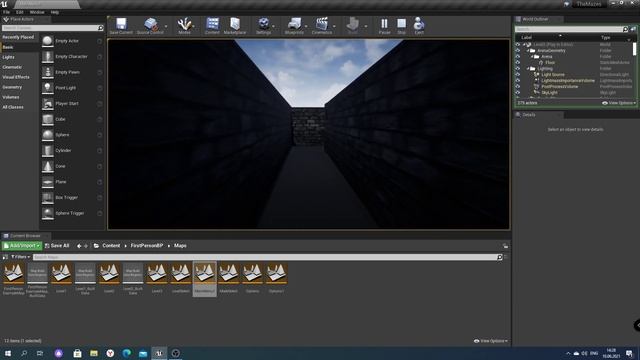Go to the Content breadcrumb folder
Viewport: 640px width, 360px height.
coord(111,246)
